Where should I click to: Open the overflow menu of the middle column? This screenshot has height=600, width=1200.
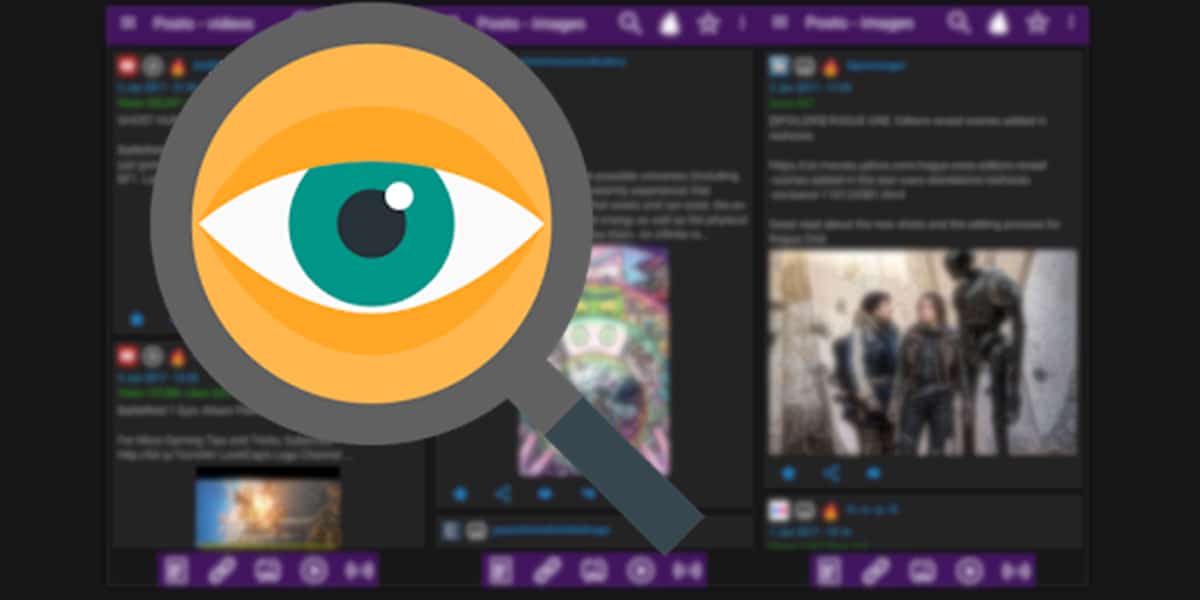tap(740, 22)
